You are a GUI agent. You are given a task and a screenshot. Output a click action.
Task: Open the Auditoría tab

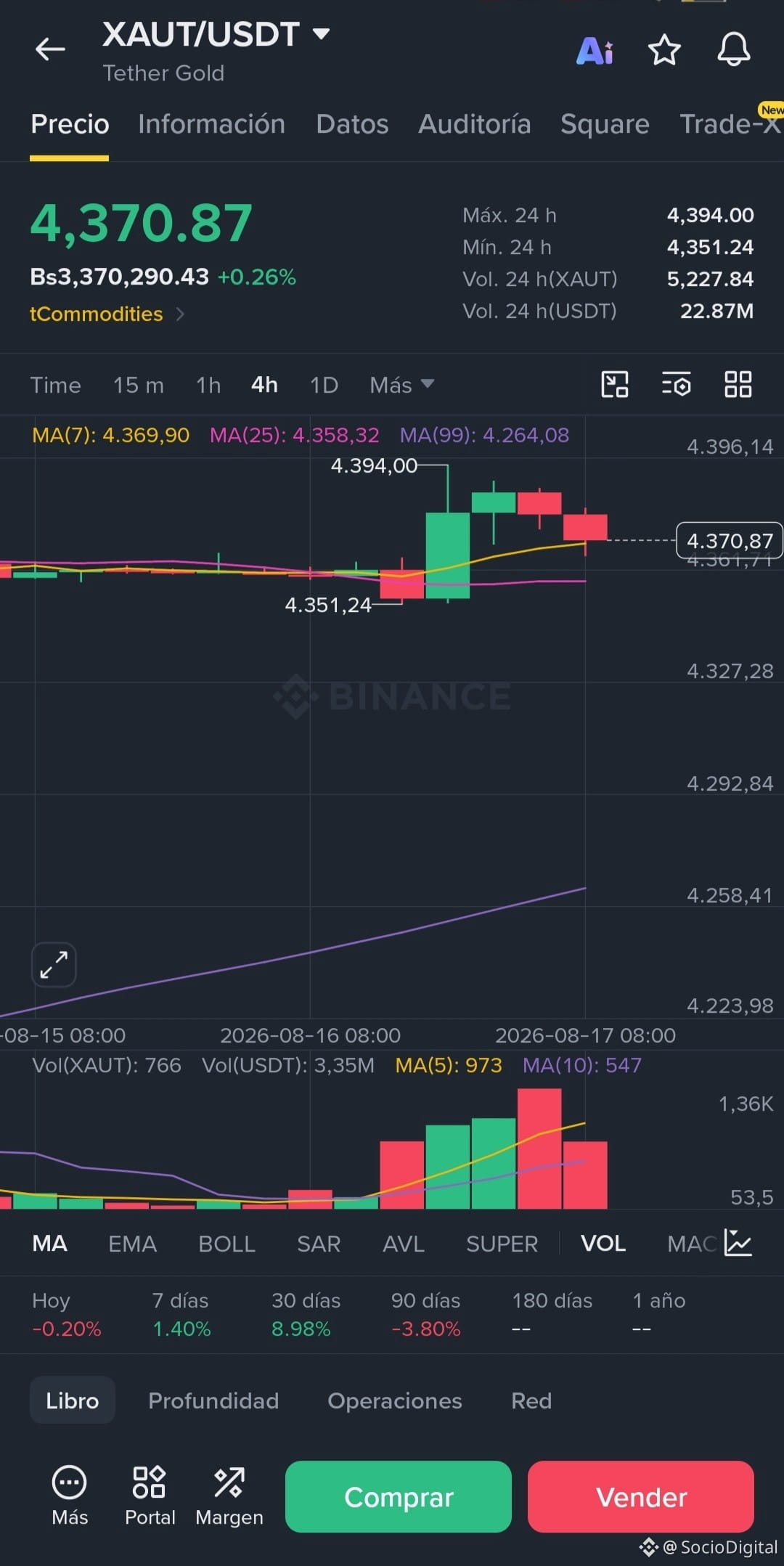[475, 124]
